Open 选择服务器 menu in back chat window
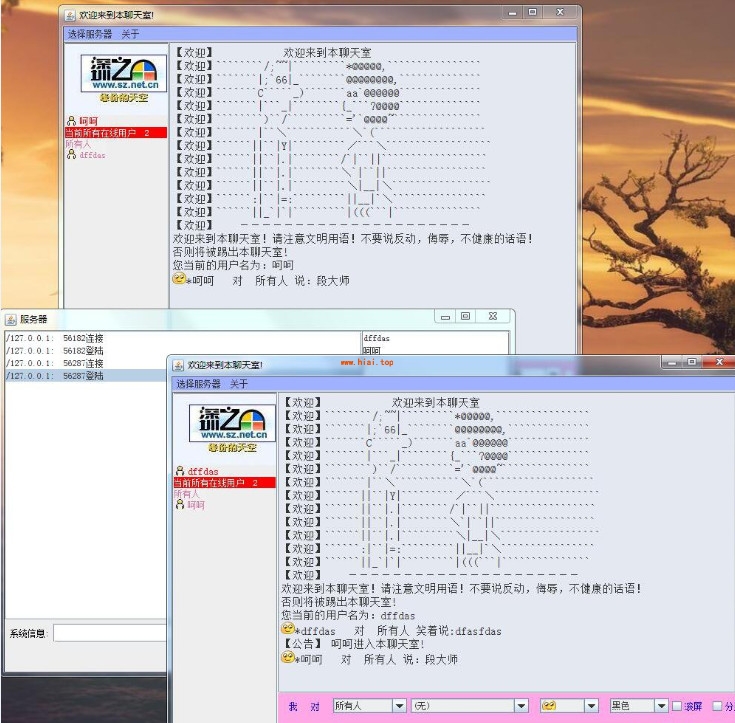The width and height of the screenshot is (735, 723). pyautogui.click(x=90, y=34)
